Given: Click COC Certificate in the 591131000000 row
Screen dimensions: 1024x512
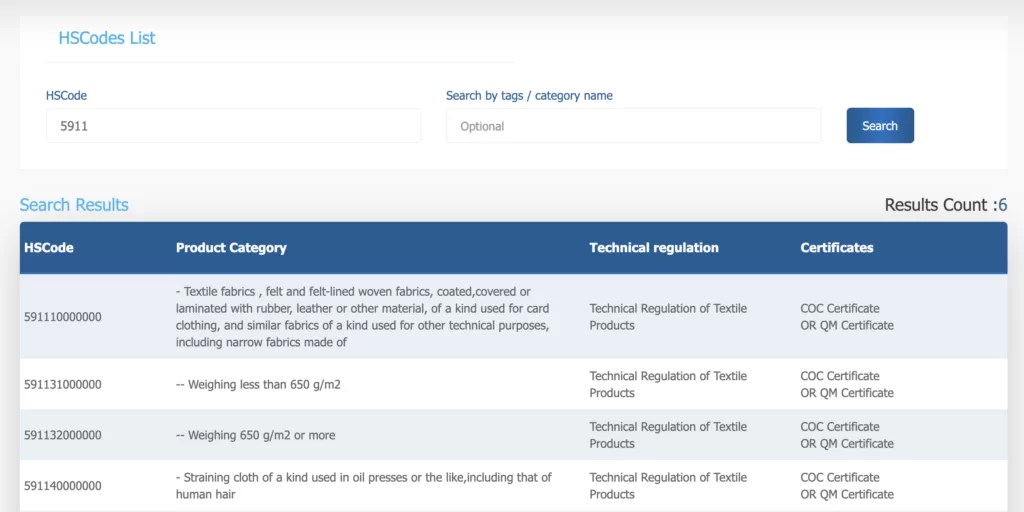Looking at the screenshot, I should pos(840,376).
